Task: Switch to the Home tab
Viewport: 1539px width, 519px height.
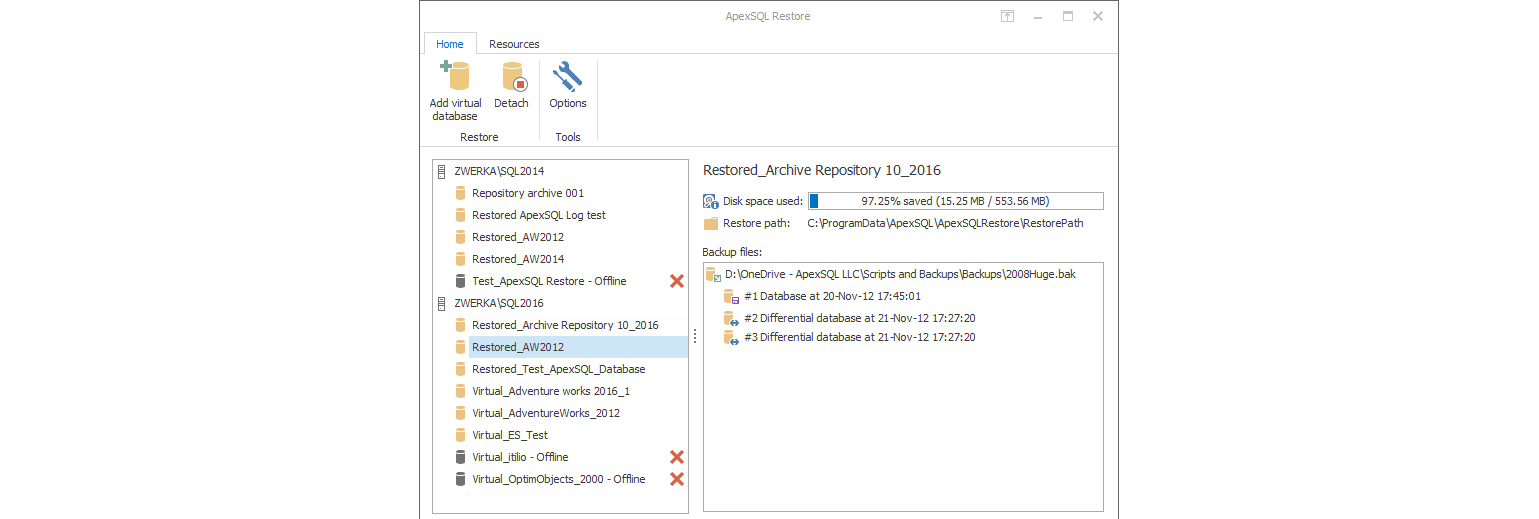Action: [x=450, y=44]
